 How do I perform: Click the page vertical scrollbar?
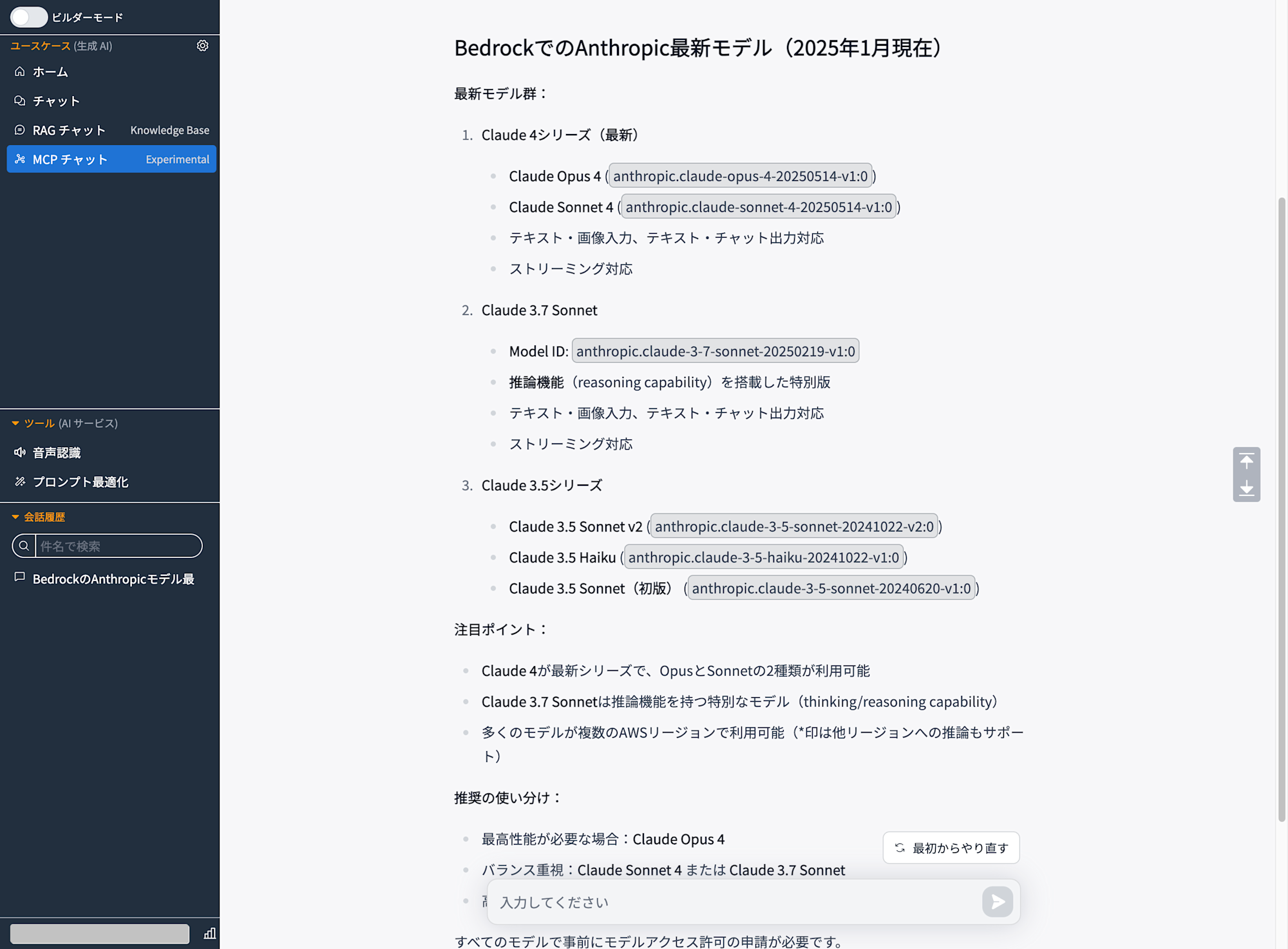pyautogui.click(x=1282, y=509)
